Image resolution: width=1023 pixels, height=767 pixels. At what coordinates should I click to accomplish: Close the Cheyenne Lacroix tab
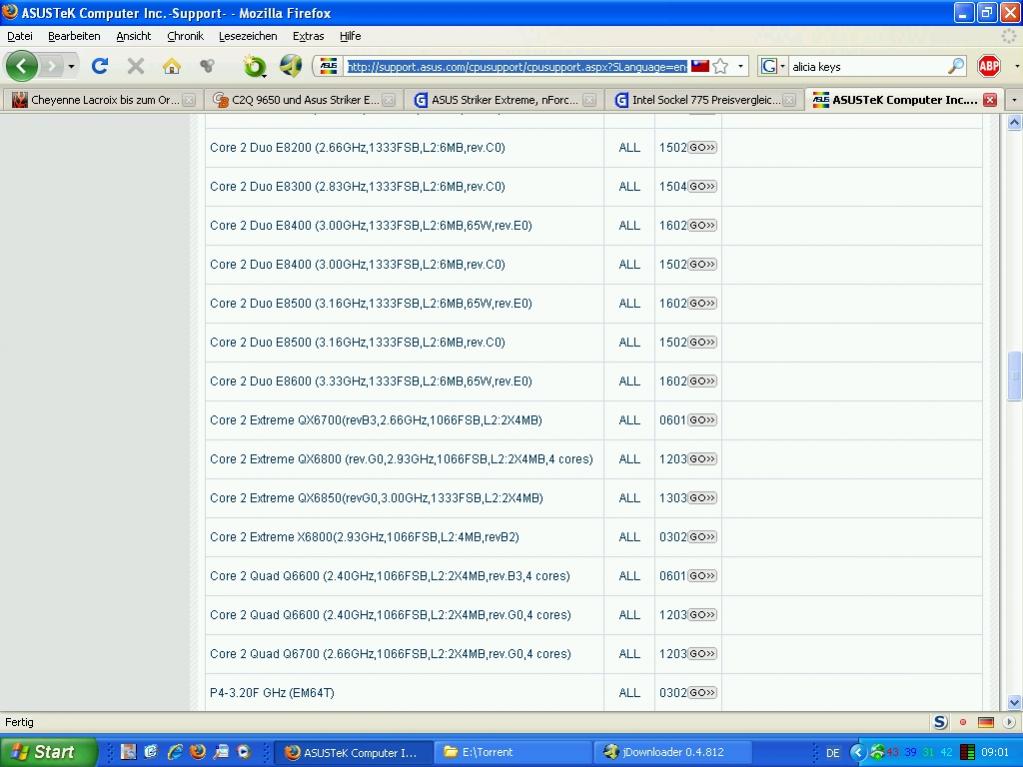pos(189,100)
